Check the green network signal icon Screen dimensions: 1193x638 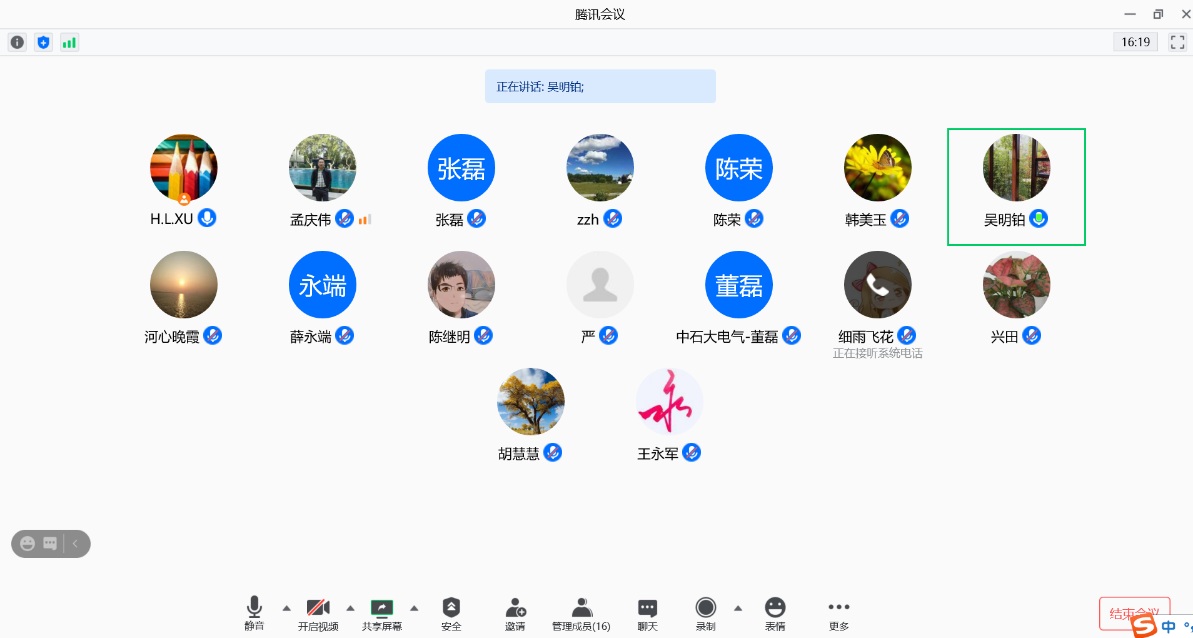tap(69, 42)
